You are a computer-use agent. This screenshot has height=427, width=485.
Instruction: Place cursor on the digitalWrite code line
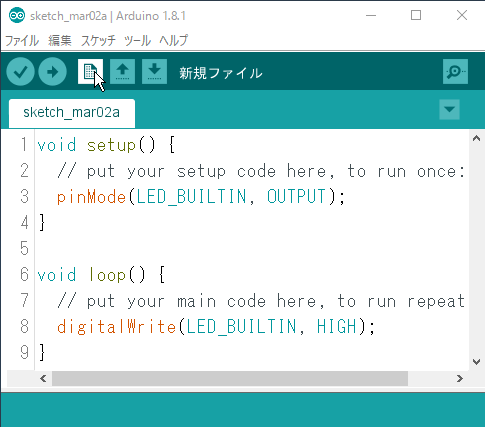point(216,326)
